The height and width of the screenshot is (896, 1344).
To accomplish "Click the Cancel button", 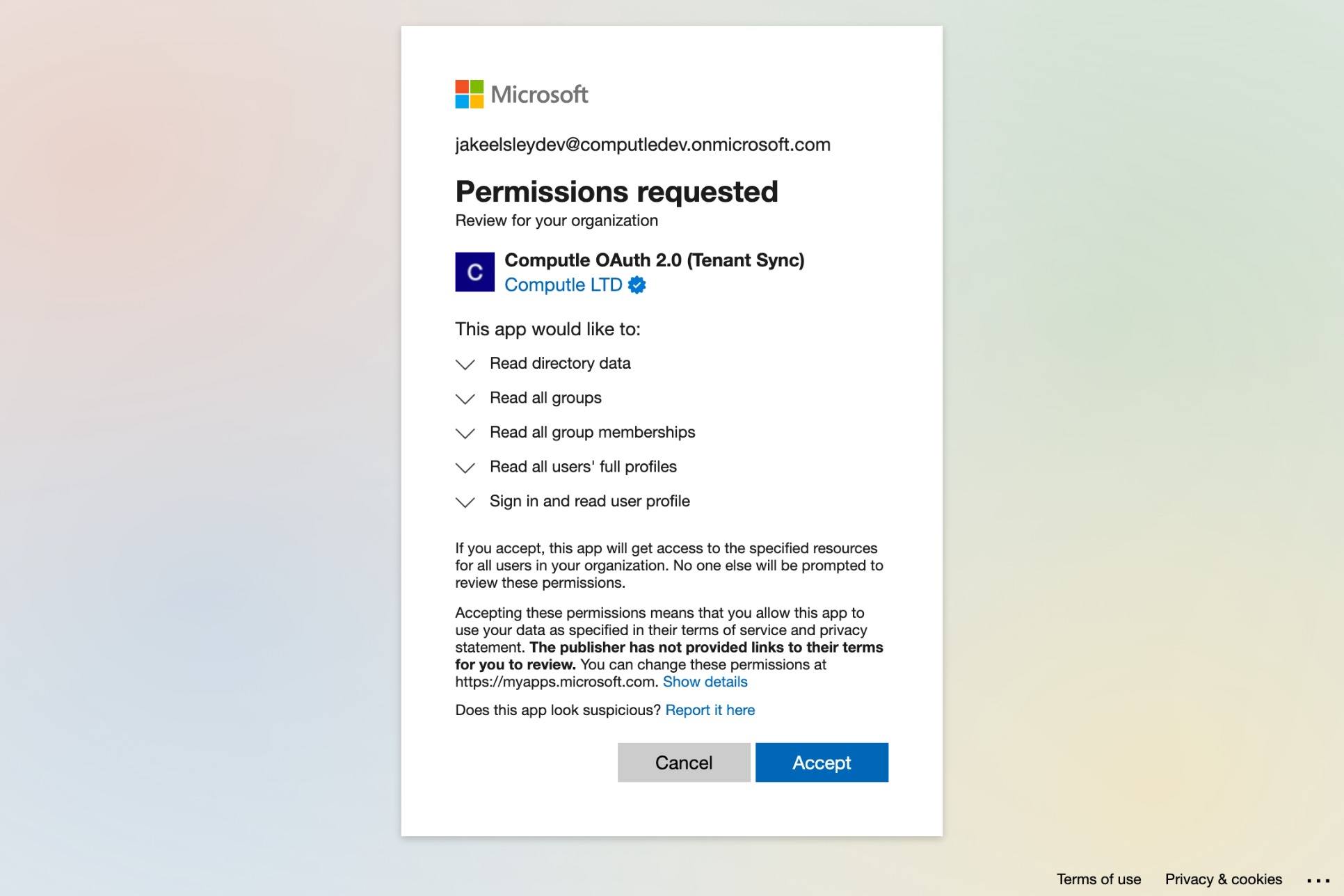I will pos(683,762).
